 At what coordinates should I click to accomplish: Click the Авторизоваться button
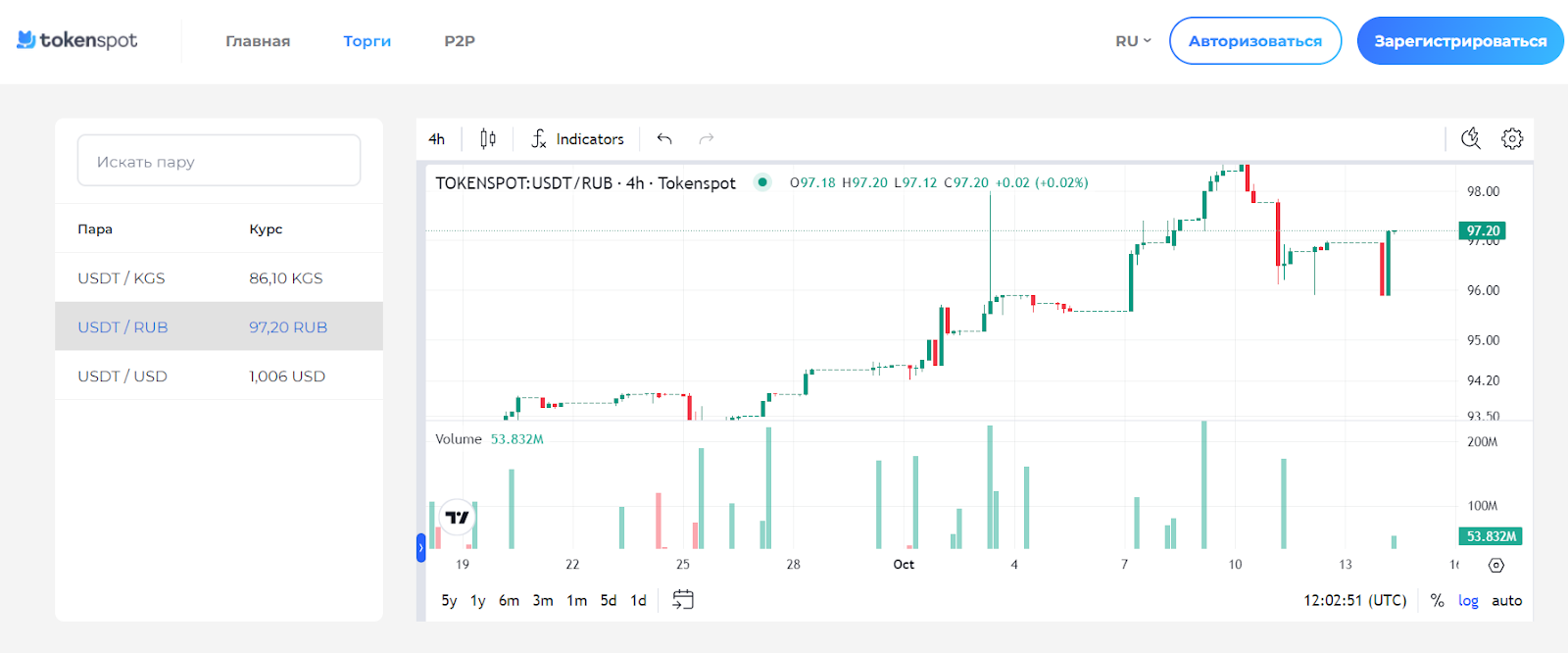pos(1255,41)
